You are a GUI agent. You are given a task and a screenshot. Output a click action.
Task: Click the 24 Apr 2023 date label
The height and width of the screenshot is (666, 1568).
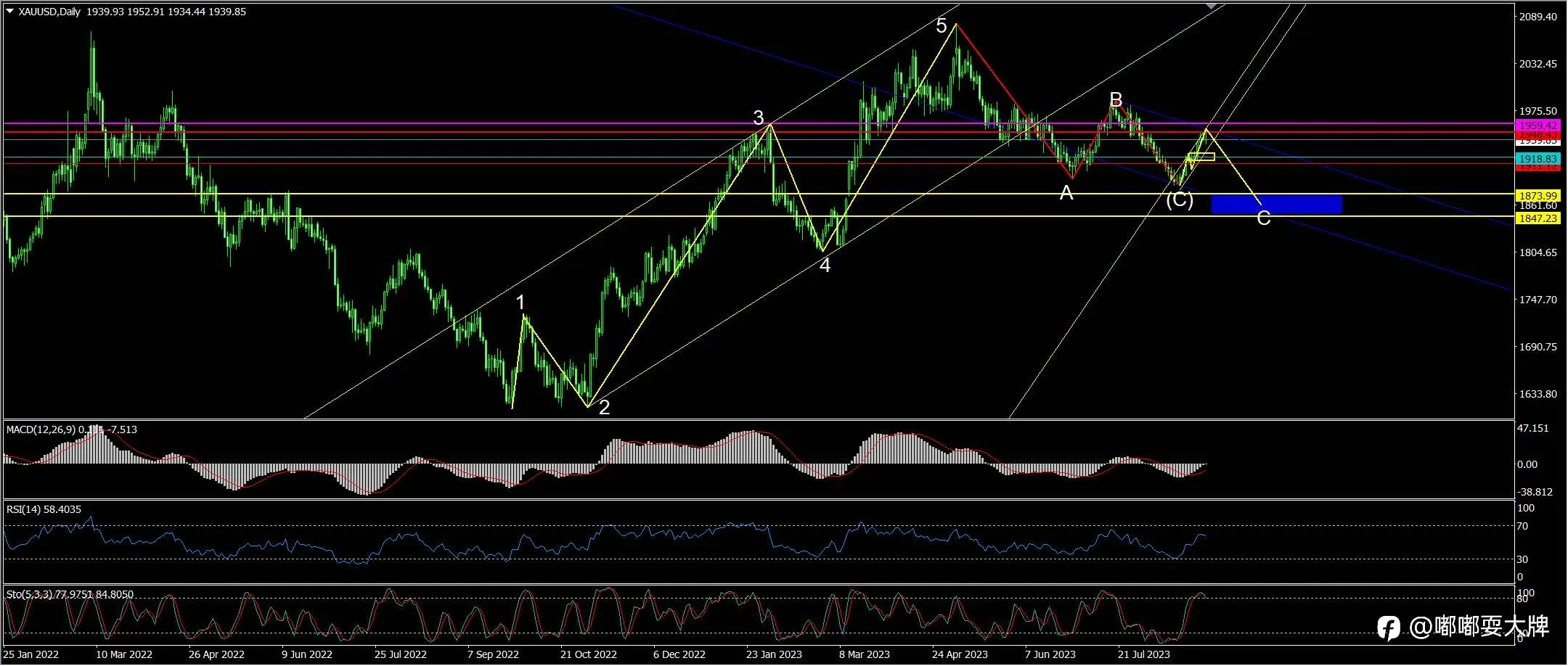pos(960,654)
